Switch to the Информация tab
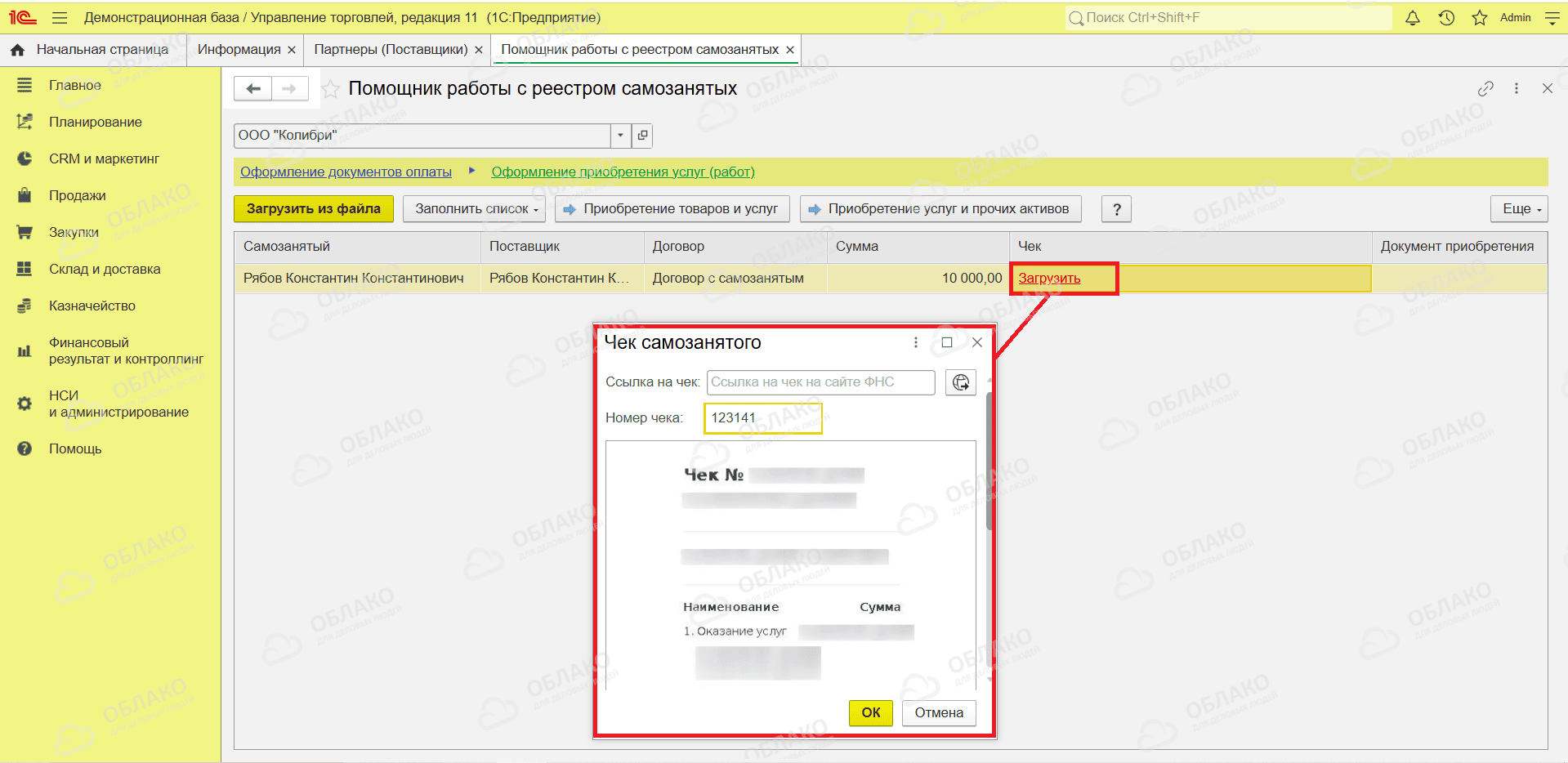Viewport: 1568px width, 763px height. pyautogui.click(x=239, y=50)
